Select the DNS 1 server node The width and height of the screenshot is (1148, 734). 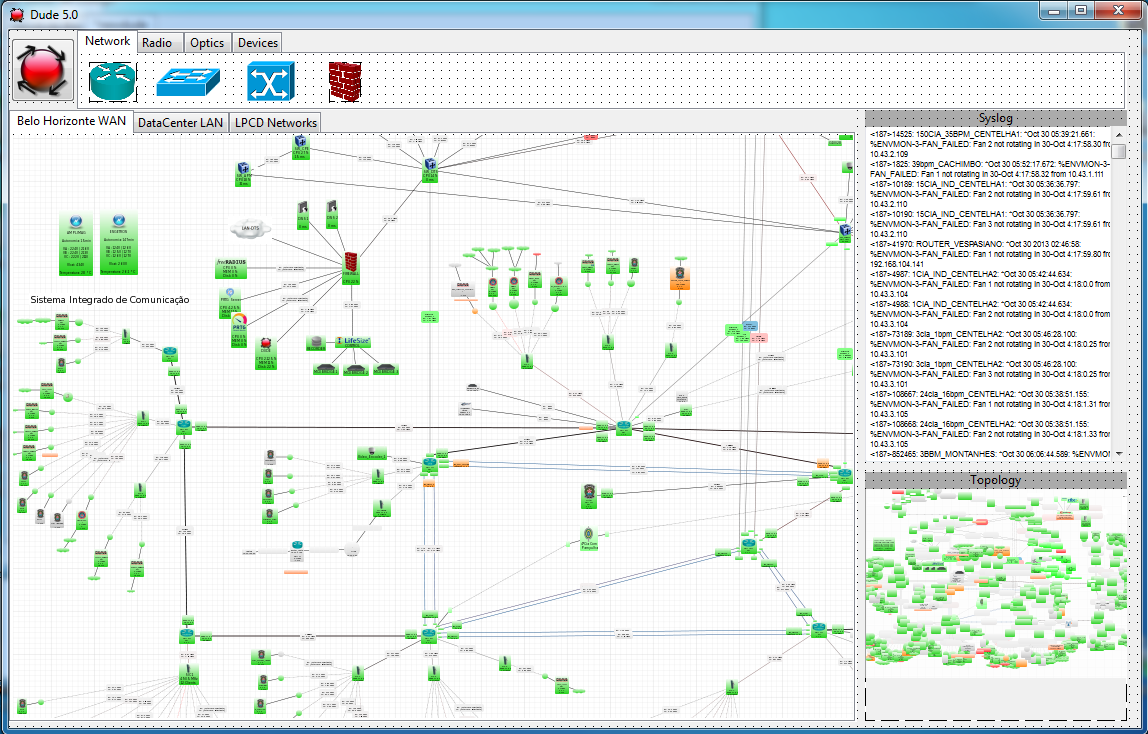pyautogui.click(x=302, y=214)
